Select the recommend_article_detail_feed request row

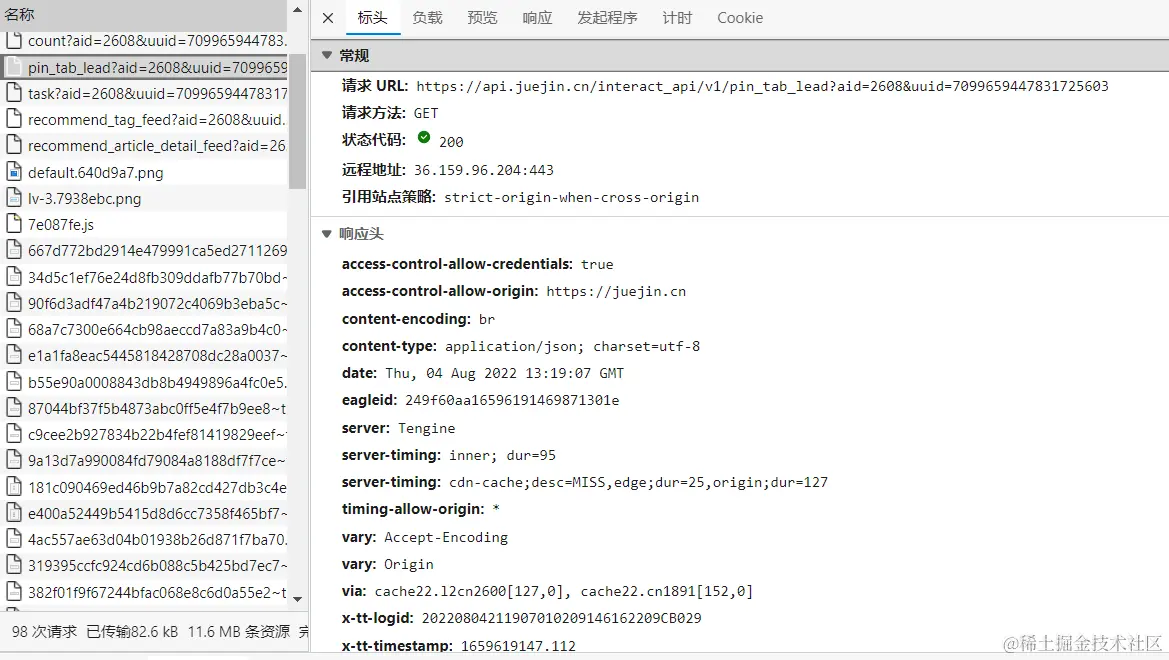coord(144,145)
